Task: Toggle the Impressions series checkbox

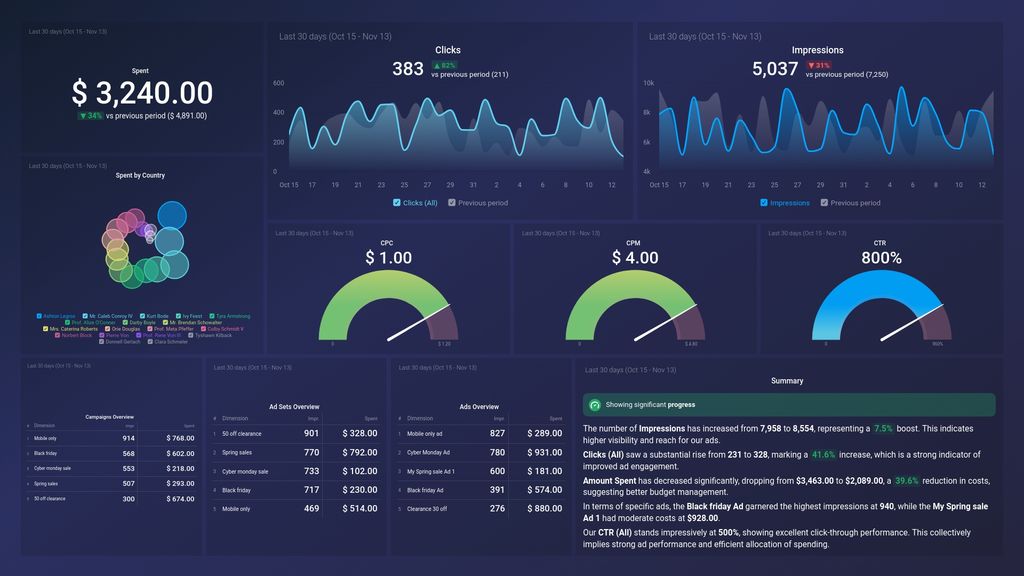Action: (763, 203)
